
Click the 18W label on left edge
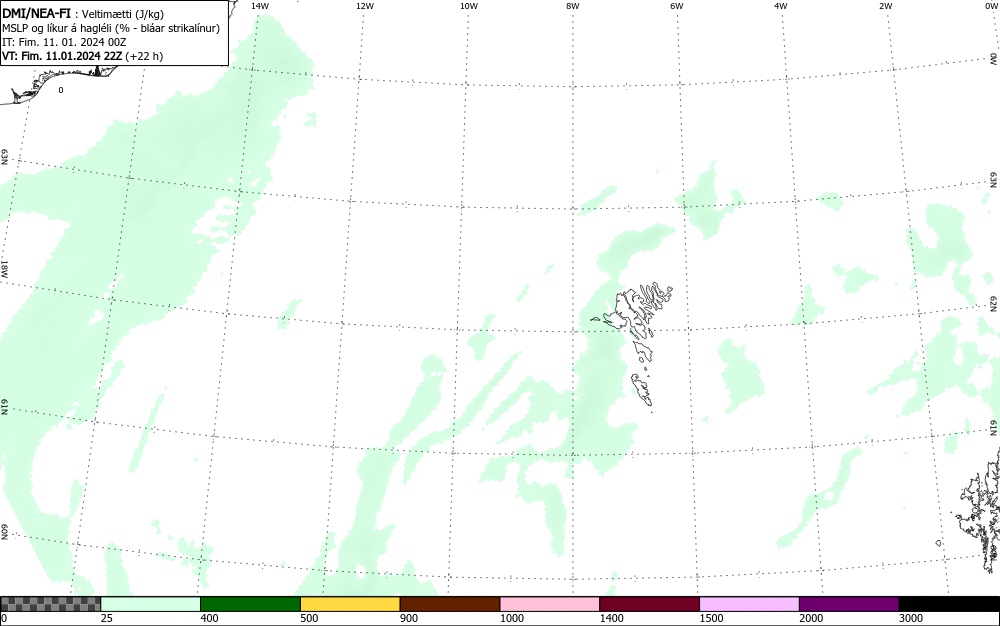click(4, 268)
